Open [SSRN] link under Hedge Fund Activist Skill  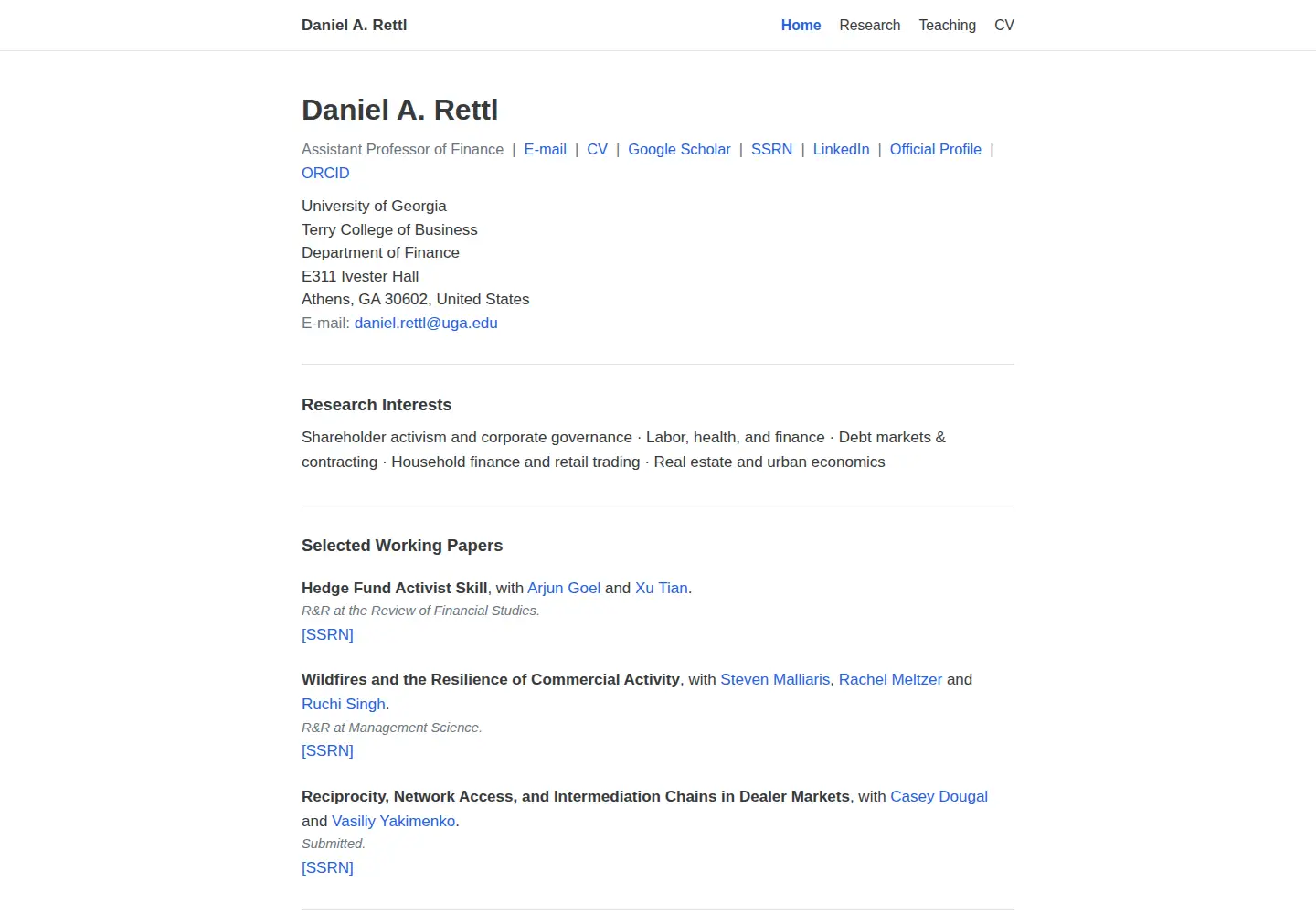point(327,635)
